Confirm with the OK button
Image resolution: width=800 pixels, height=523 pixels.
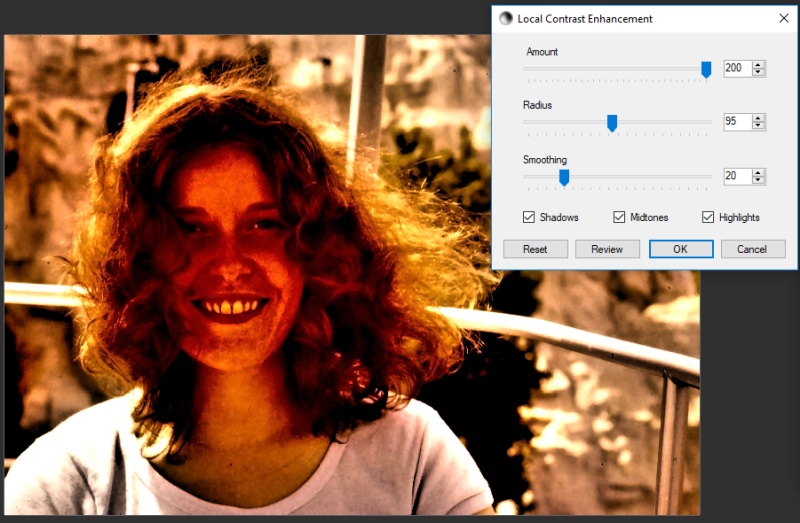(x=681, y=249)
